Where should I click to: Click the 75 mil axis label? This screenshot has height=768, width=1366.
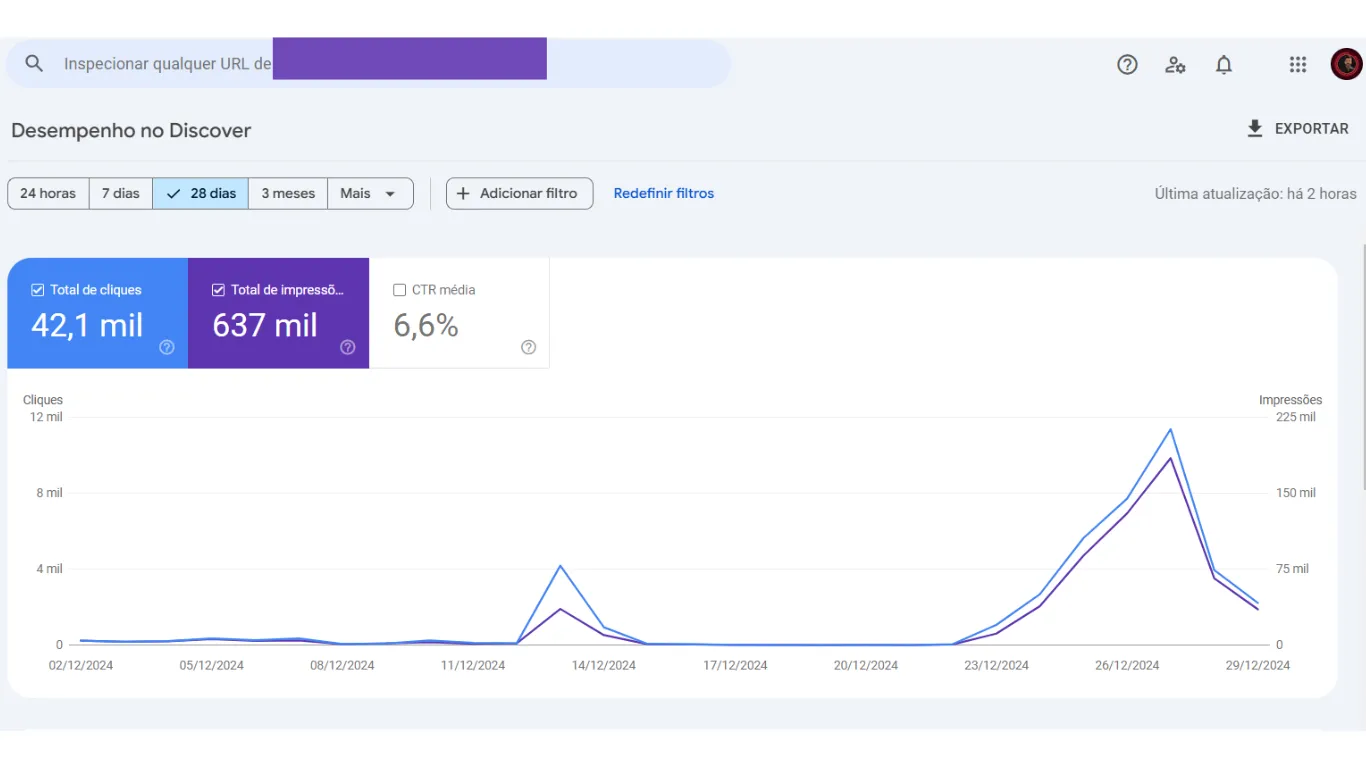(1293, 569)
